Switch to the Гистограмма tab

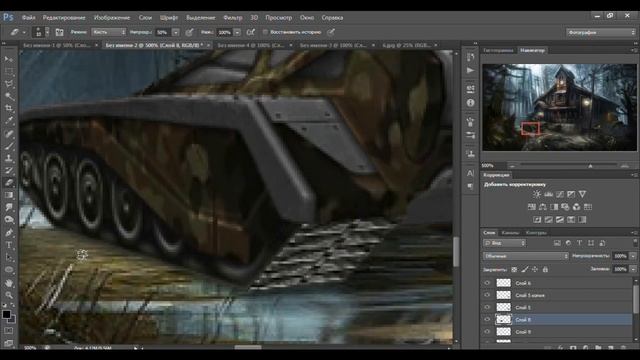click(x=498, y=50)
